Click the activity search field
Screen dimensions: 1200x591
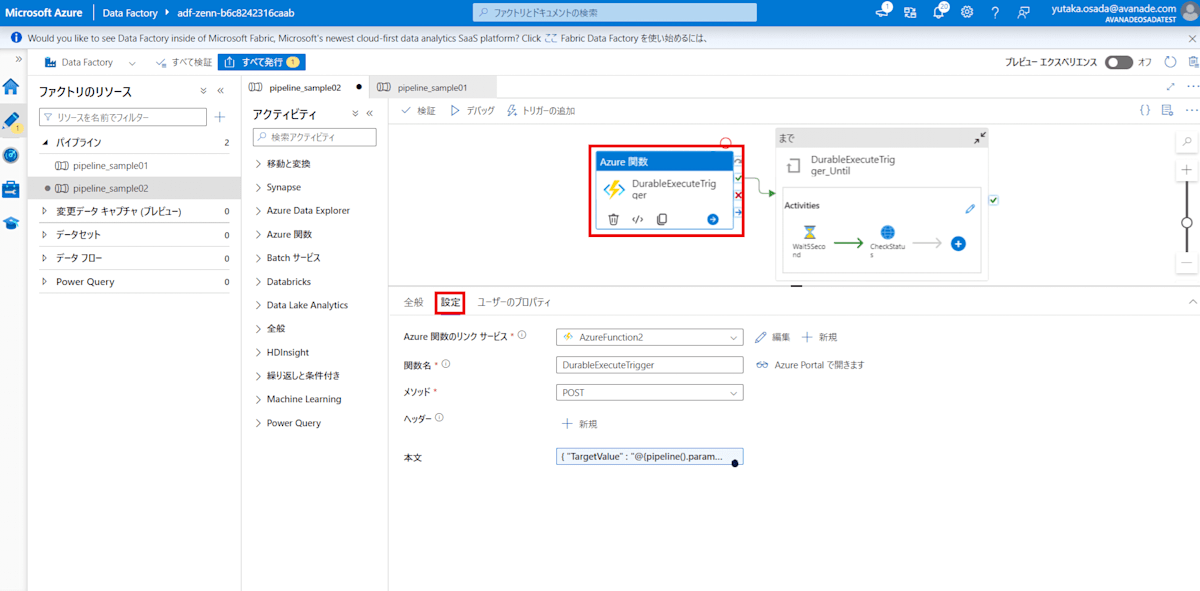[x=314, y=137]
